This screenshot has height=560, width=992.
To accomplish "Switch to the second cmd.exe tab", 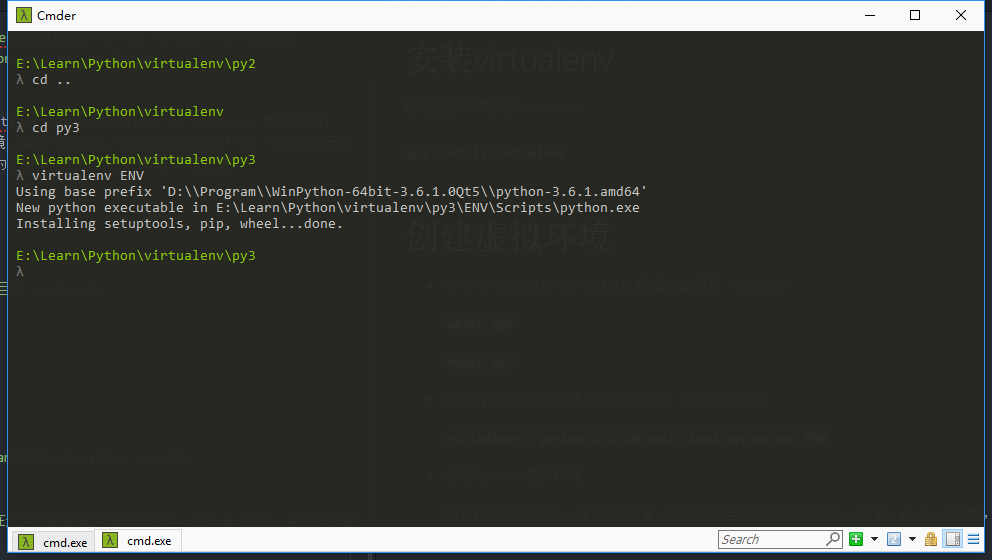I will 138,540.
